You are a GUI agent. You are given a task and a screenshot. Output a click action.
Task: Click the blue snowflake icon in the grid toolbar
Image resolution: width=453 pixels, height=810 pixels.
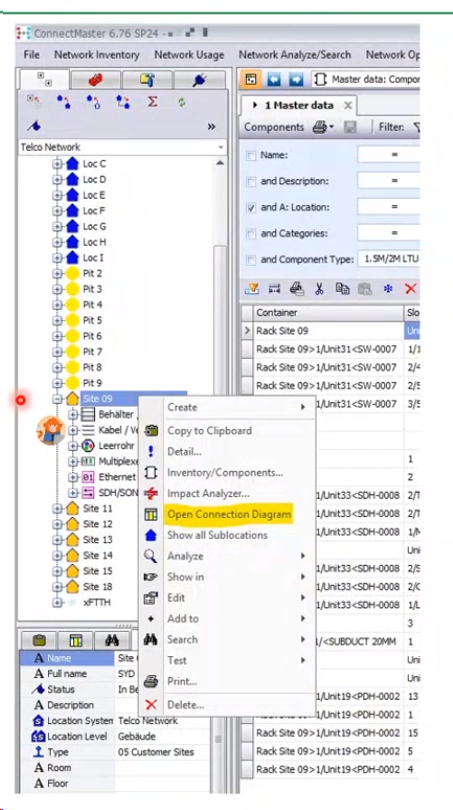click(x=387, y=289)
